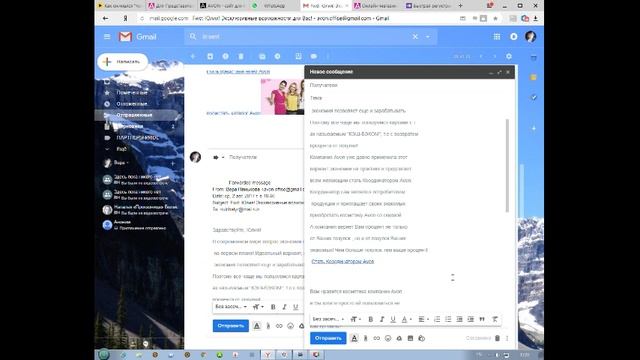Viewport: 640px width, 360px height.
Task: Show Gmail search options dropdown
Action: coord(428,37)
